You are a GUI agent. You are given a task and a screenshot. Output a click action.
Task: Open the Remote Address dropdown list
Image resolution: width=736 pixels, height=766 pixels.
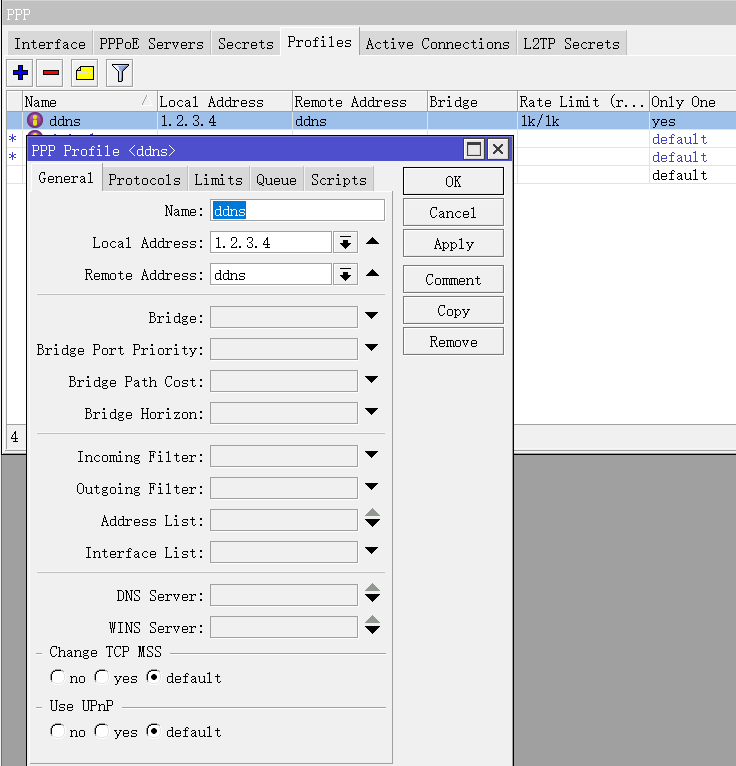(x=345, y=275)
